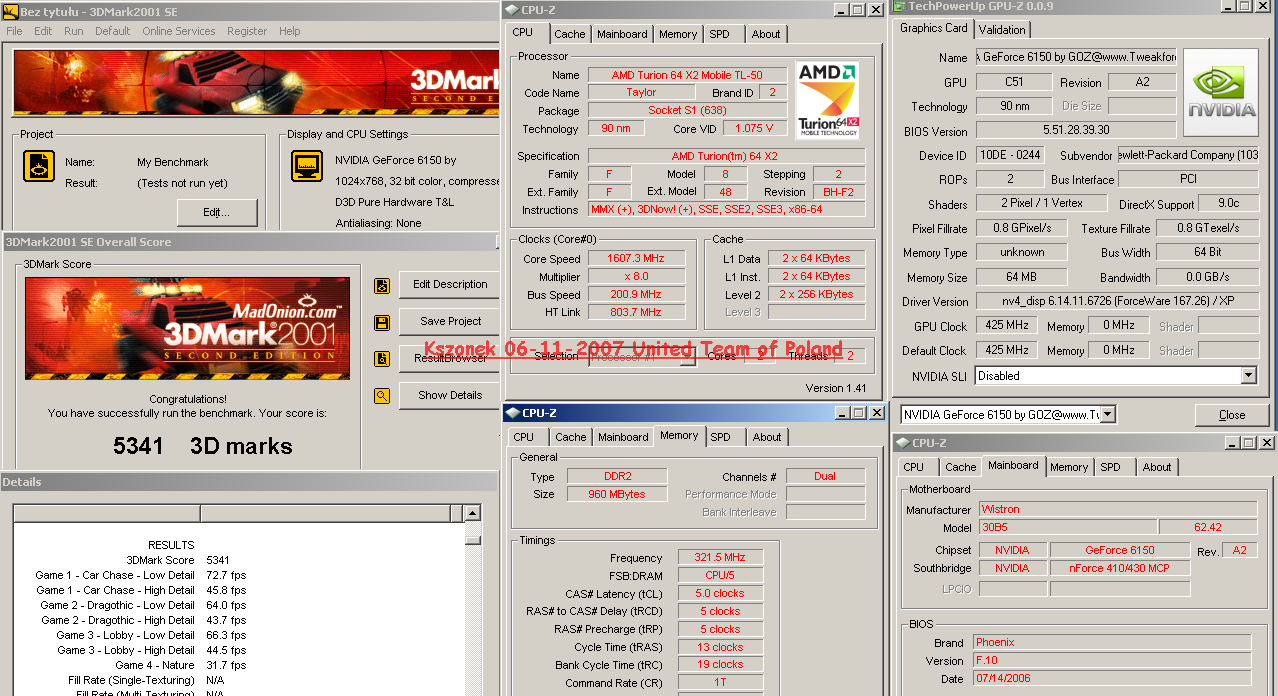Screen dimensions: 1278x696
Task: Click the CPU Name AMD Turion field
Action: [687, 75]
